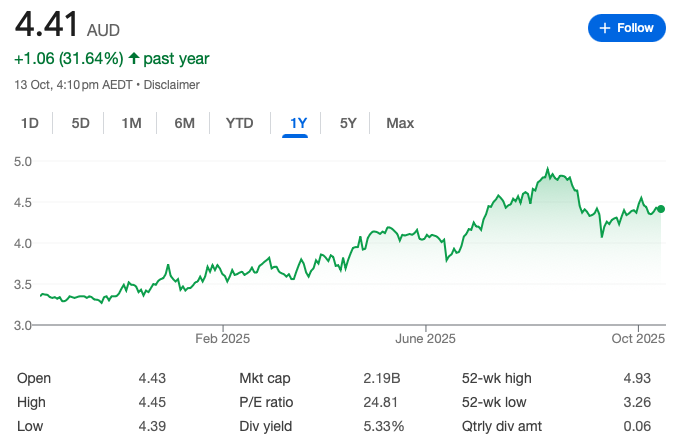Click the June 2025 axis label

pyautogui.click(x=425, y=340)
